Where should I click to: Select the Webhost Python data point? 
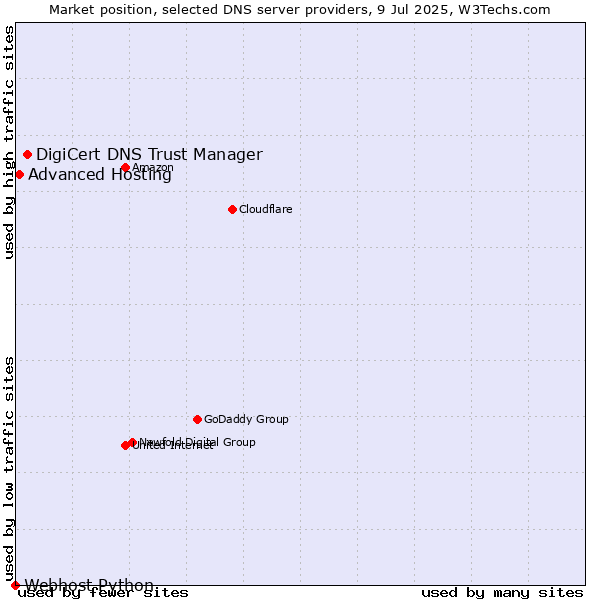(x=15, y=585)
